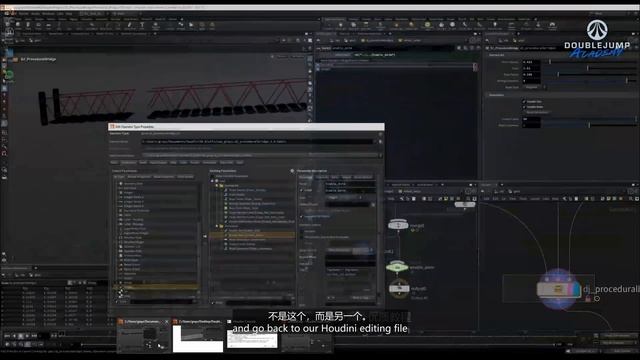Select Render Properties tab under Create Parameters

(139, 177)
